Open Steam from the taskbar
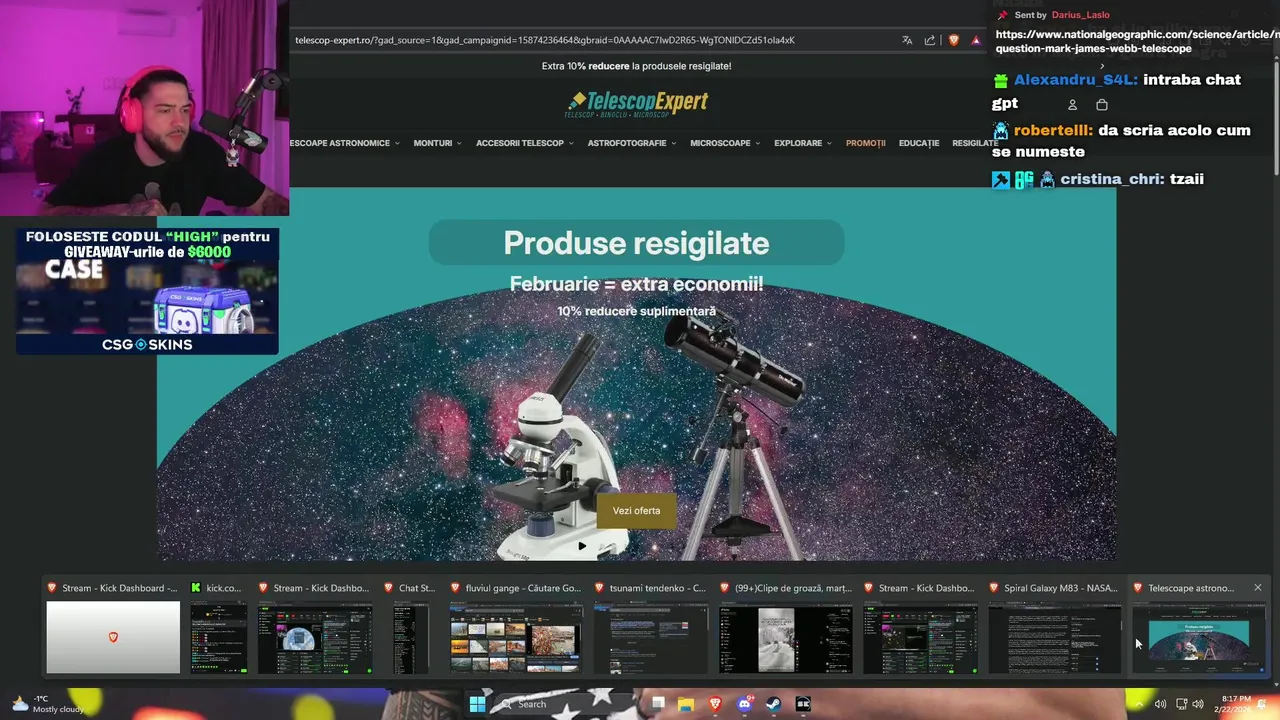The image size is (1280, 720). 773,704
